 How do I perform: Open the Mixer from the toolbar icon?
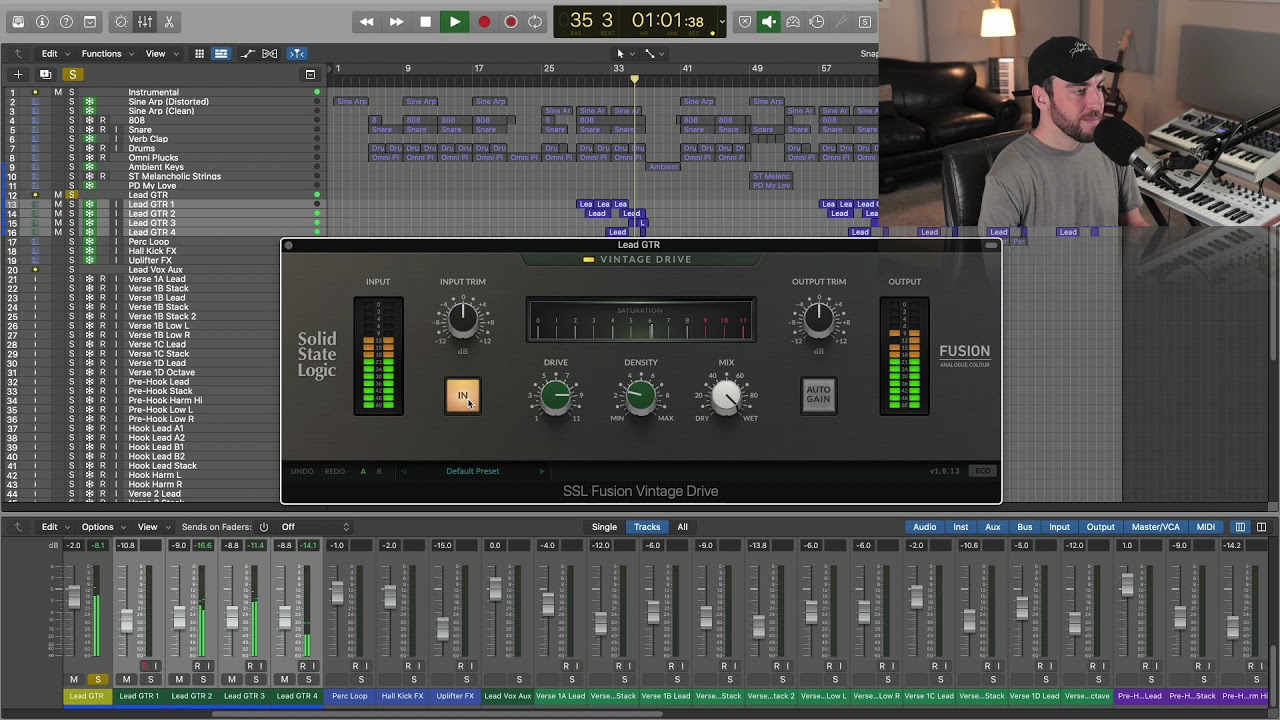[x=145, y=21]
